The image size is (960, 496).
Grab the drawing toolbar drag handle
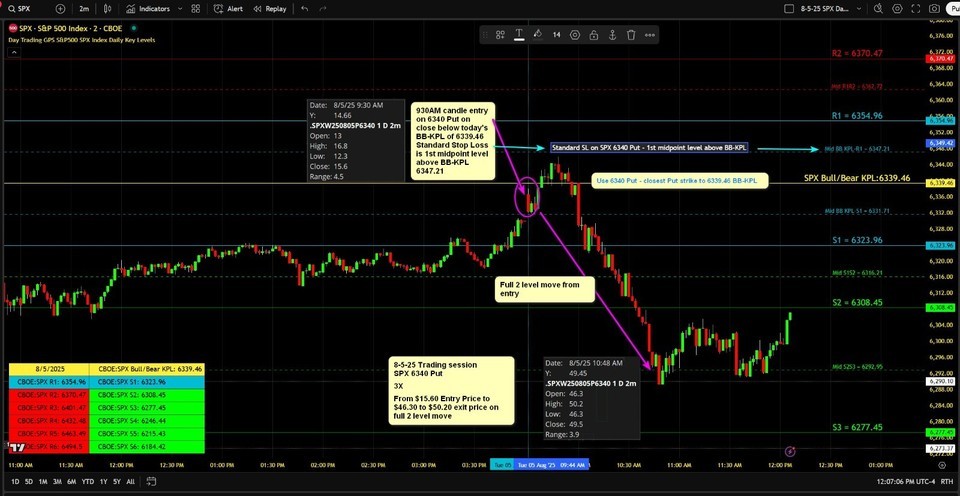(485, 35)
